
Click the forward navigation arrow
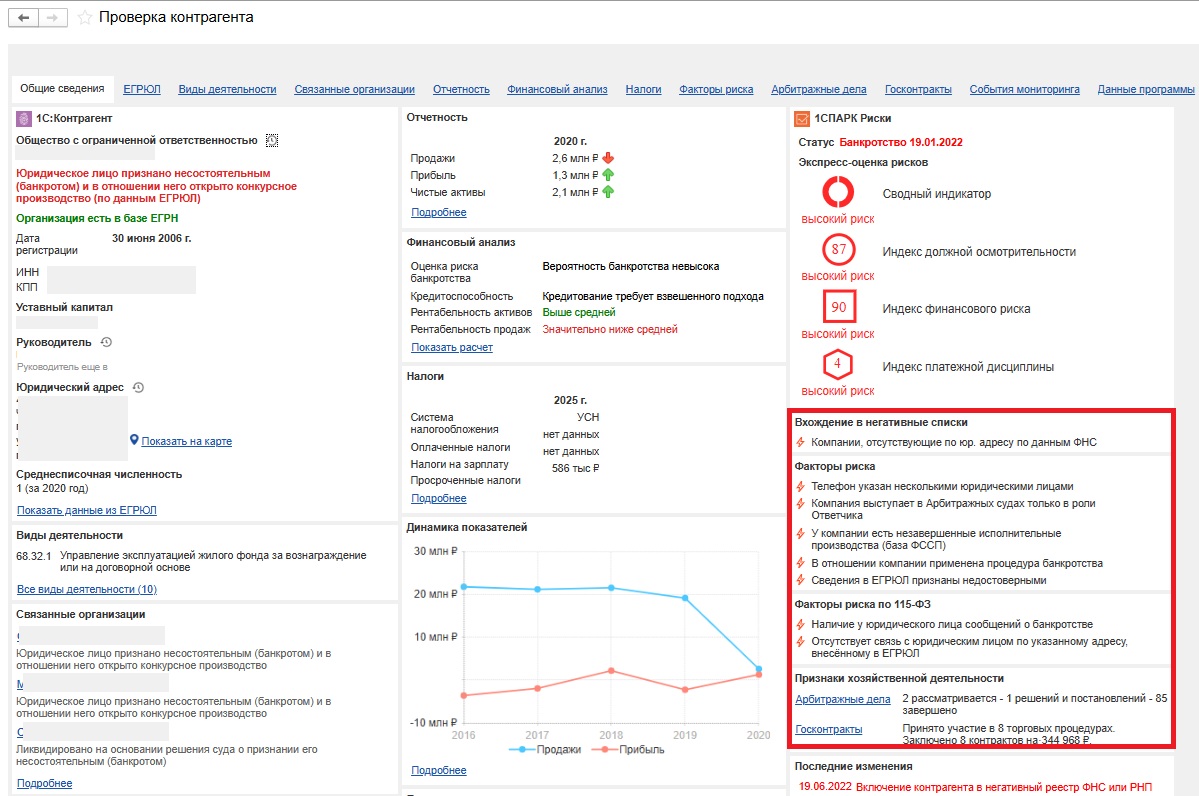pos(54,18)
